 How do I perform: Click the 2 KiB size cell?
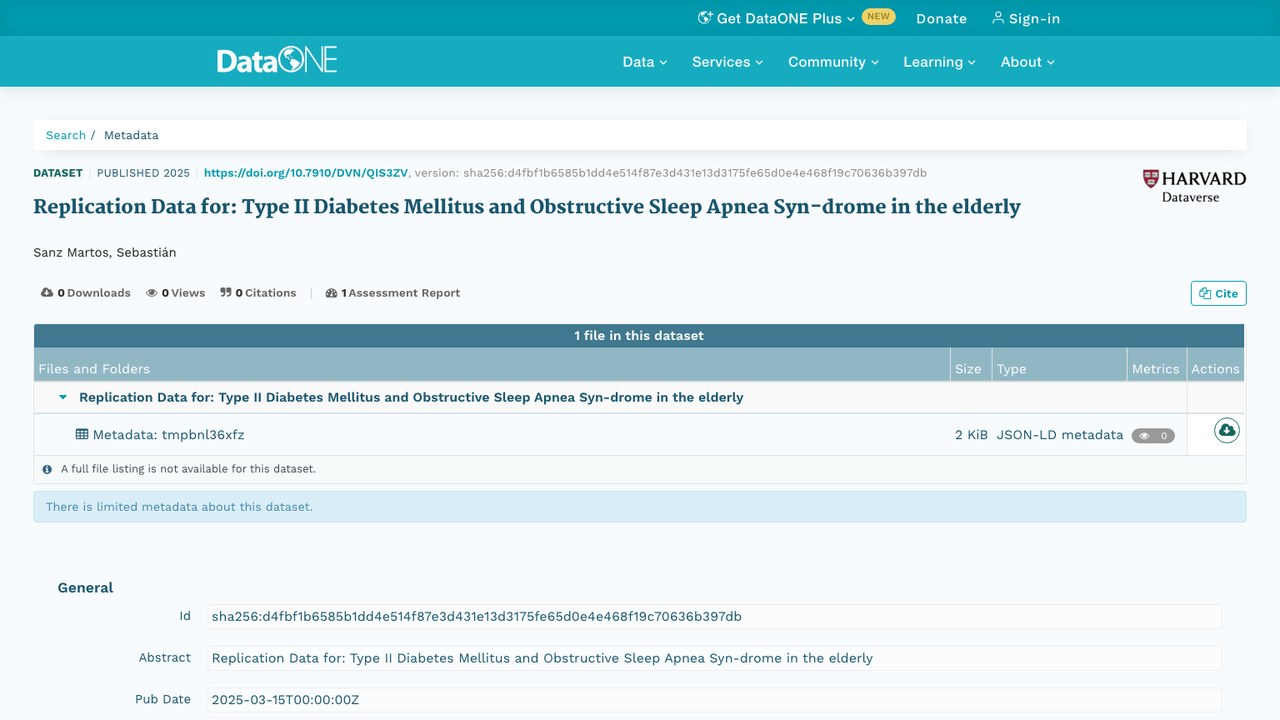tap(971, 435)
